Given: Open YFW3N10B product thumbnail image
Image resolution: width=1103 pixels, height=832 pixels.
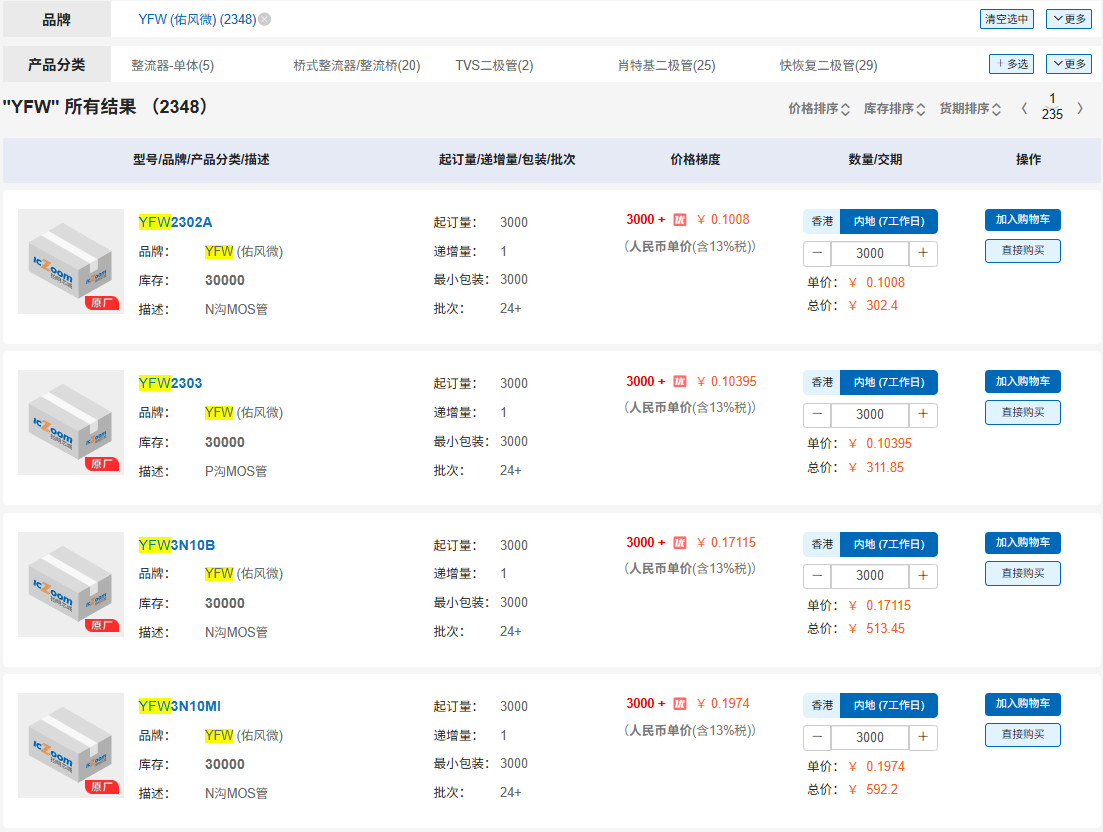Looking at the screenshot, I should click(71, 584).
